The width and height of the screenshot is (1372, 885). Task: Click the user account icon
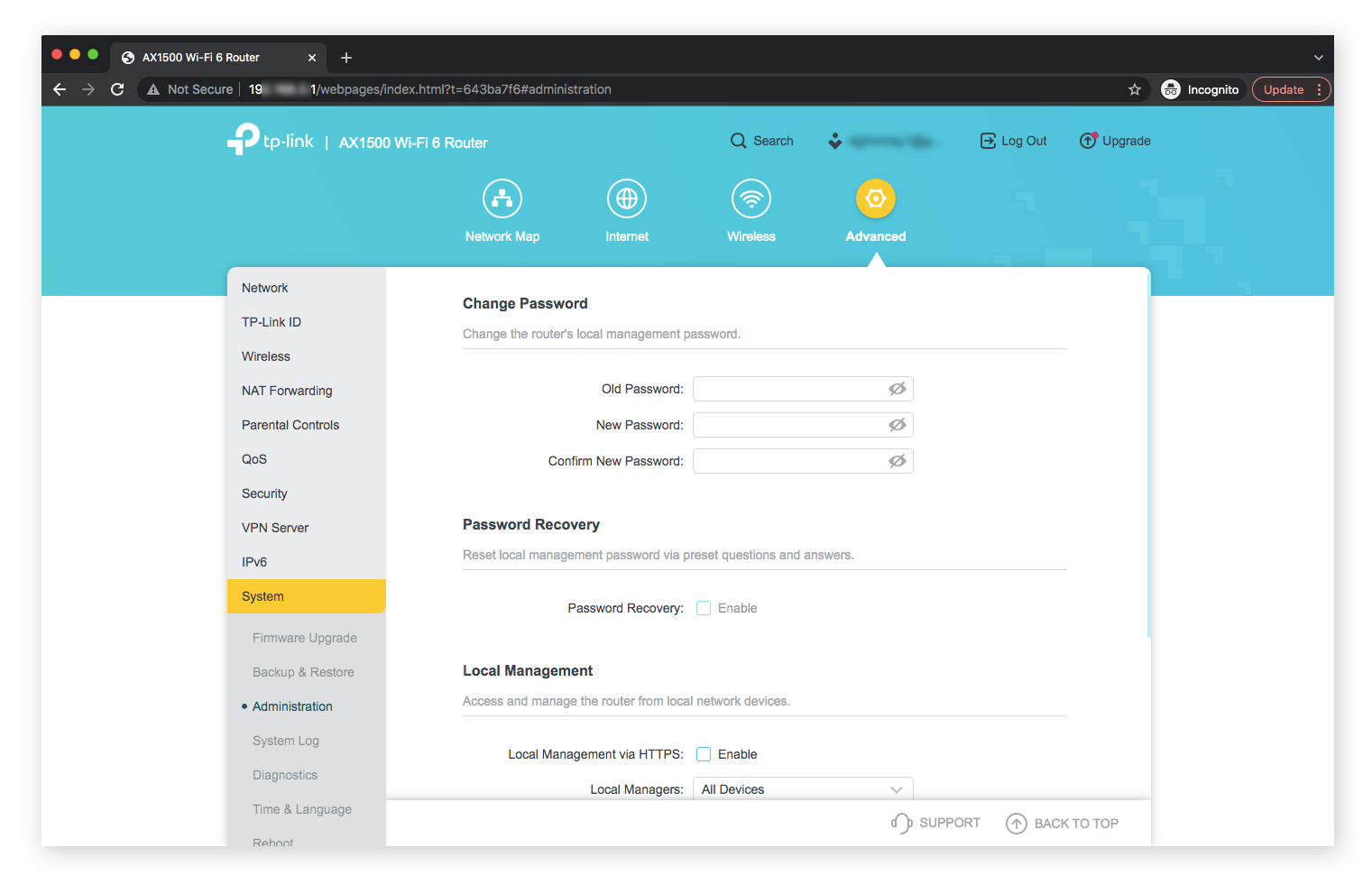point(834,141)
